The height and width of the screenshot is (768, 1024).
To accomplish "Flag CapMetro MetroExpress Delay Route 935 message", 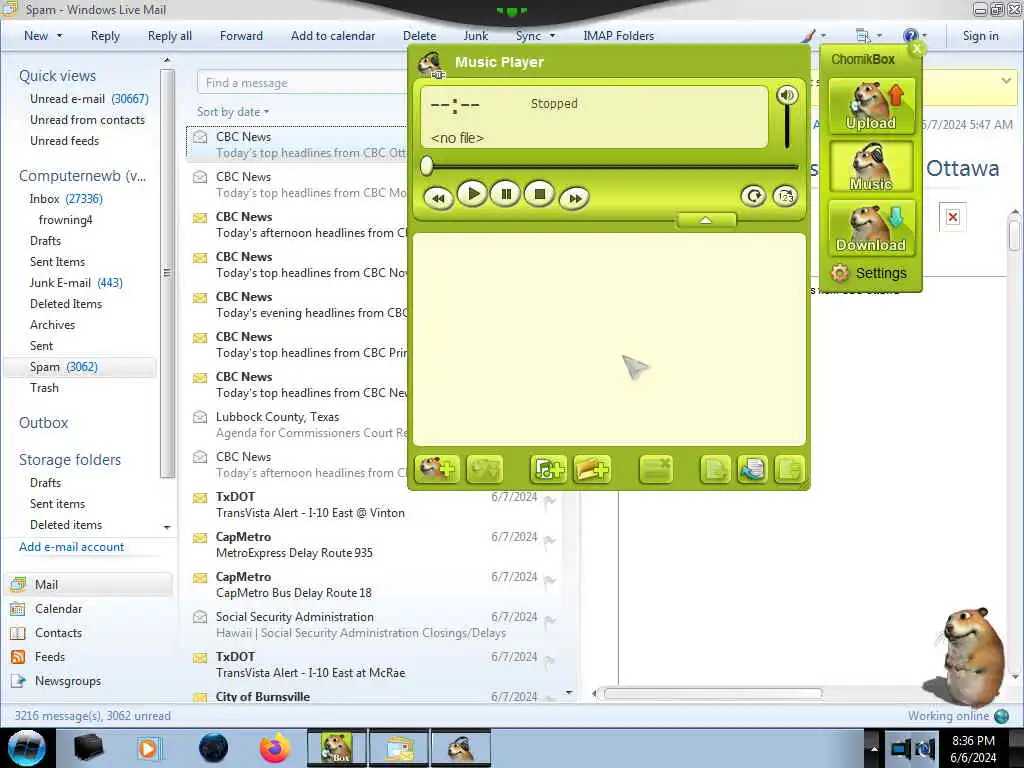I will (x=549, y=540).
